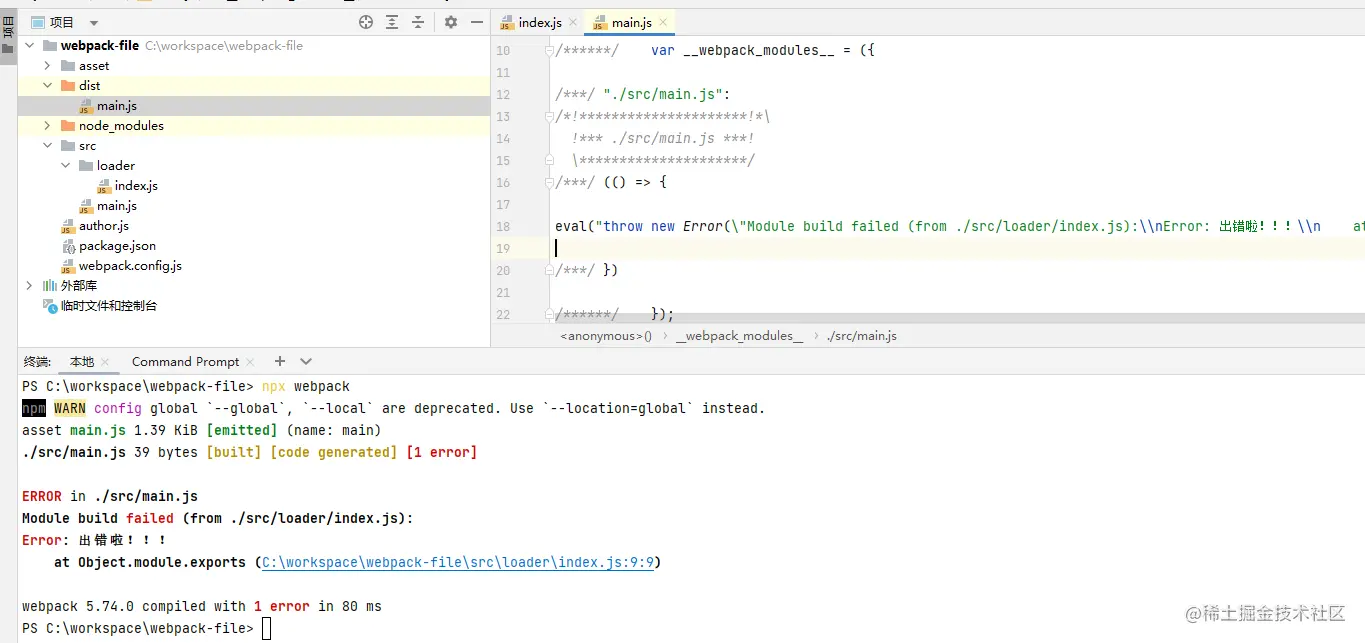The width and height of the screenshot is (1365, 643).
Task: Click ./src/main.js breadcrumb
Action: pos(862,336)
